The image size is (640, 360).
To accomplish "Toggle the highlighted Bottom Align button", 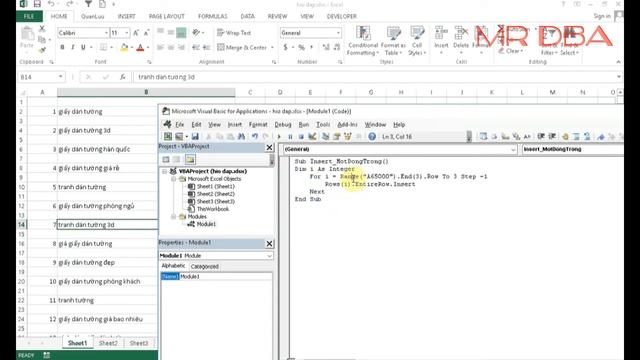I will click(x=181, y=32).
